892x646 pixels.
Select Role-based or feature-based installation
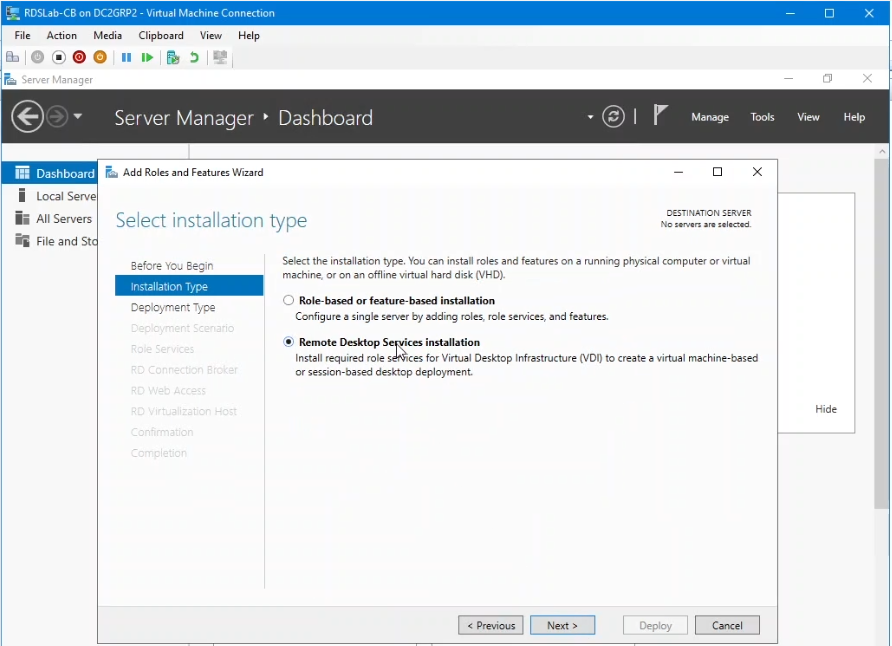point(288,300)
